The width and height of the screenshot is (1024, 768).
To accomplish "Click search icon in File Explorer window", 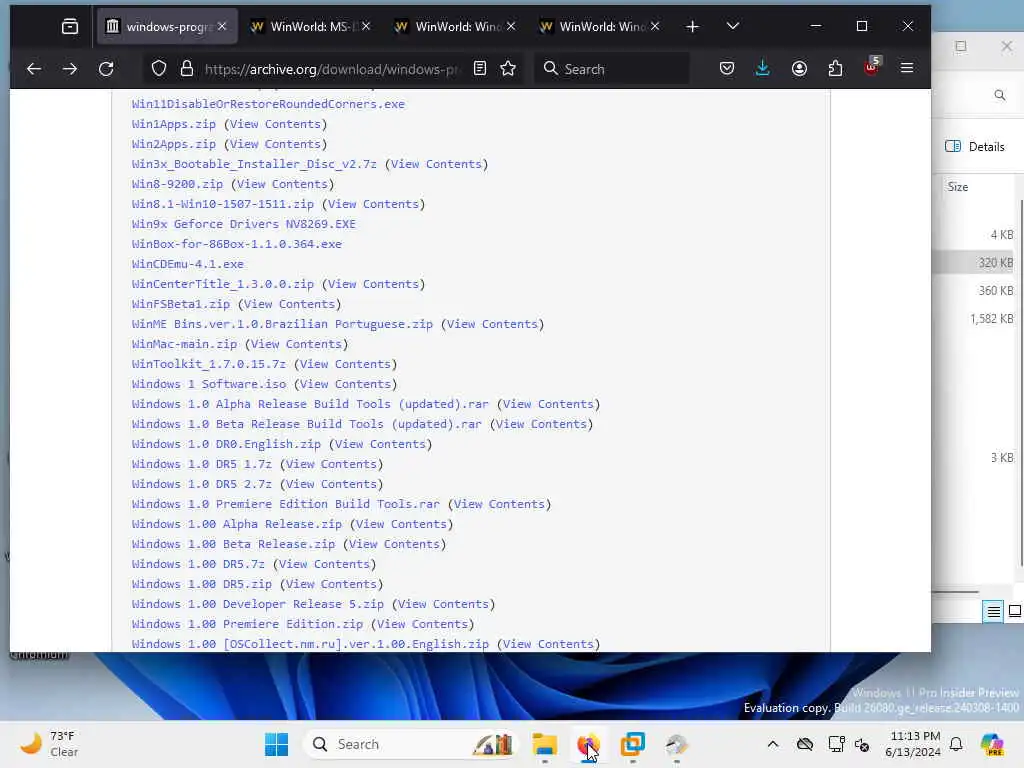I will [x=999, y=95].
